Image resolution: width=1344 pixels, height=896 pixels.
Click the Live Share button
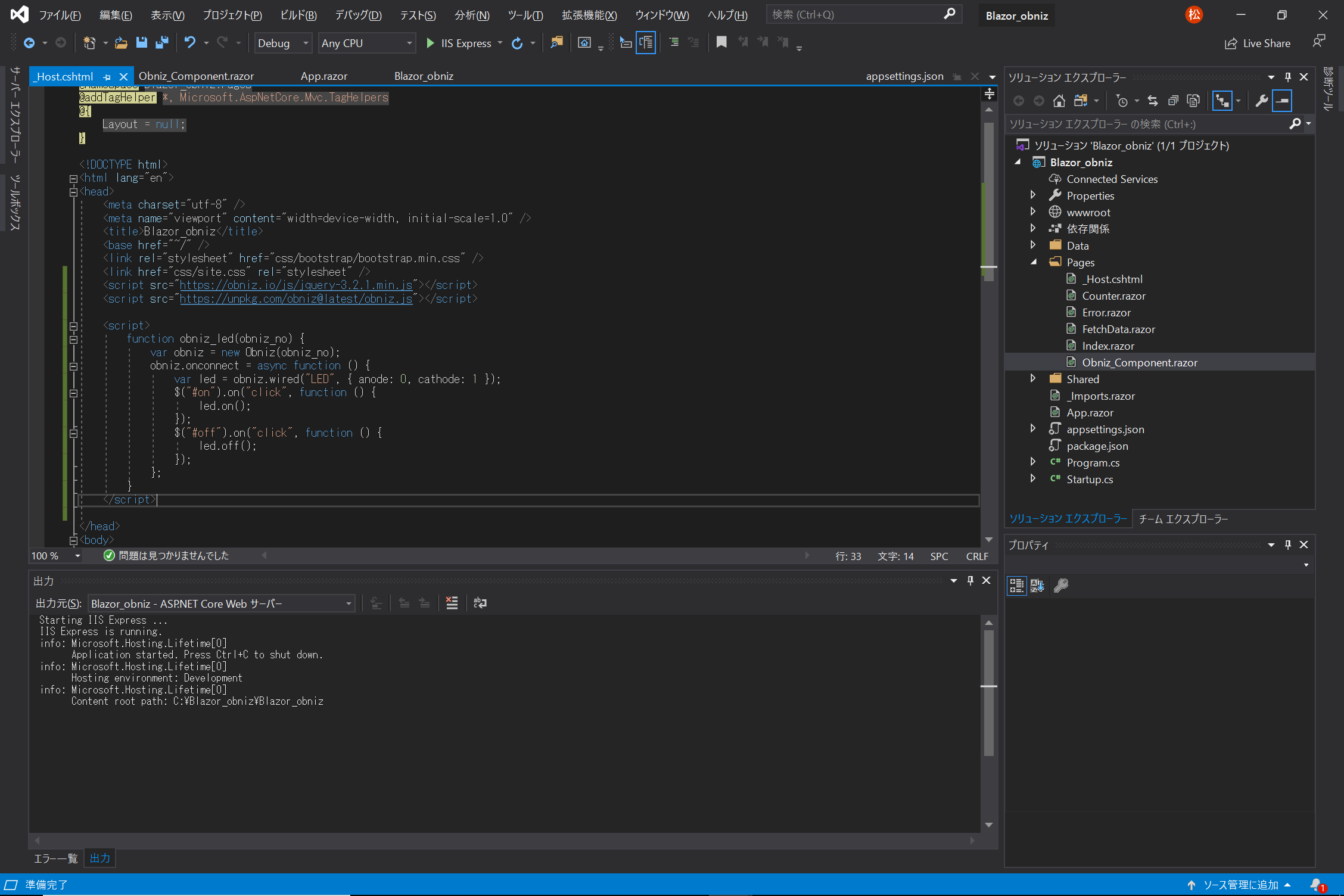click(1258, 43)
